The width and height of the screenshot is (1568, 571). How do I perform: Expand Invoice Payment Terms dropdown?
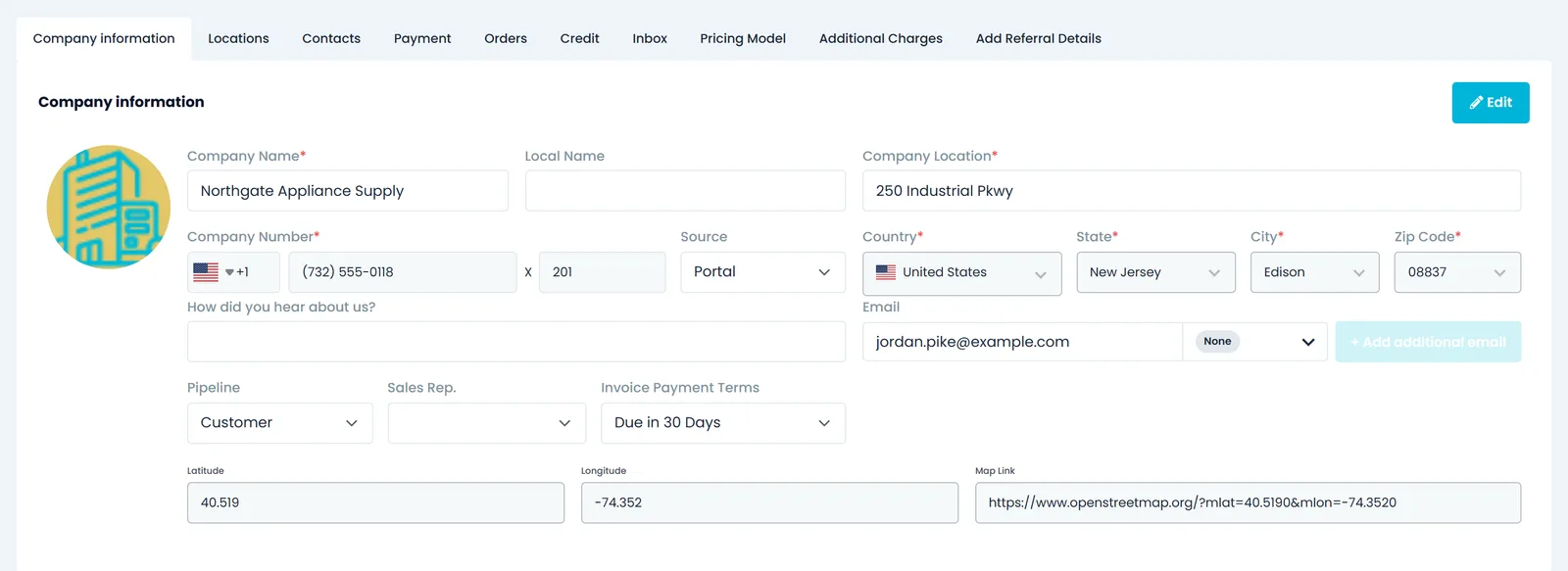(723, 423)
